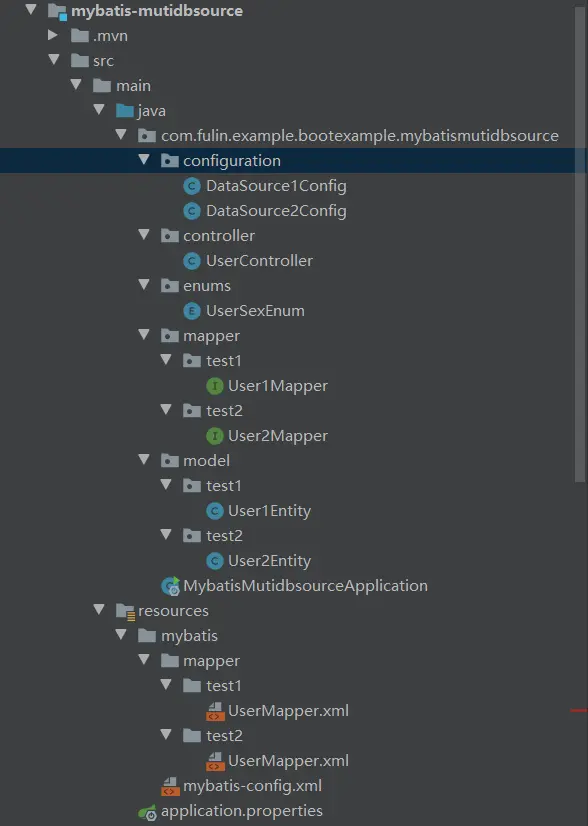588x826 pixels.
Task: Collapse the java folder arrow
Action: (x=99, y=109)
